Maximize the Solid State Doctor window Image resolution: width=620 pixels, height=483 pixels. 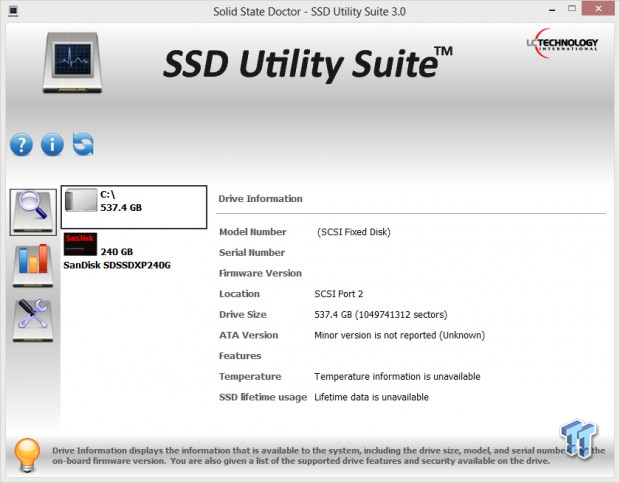(572, 9)
